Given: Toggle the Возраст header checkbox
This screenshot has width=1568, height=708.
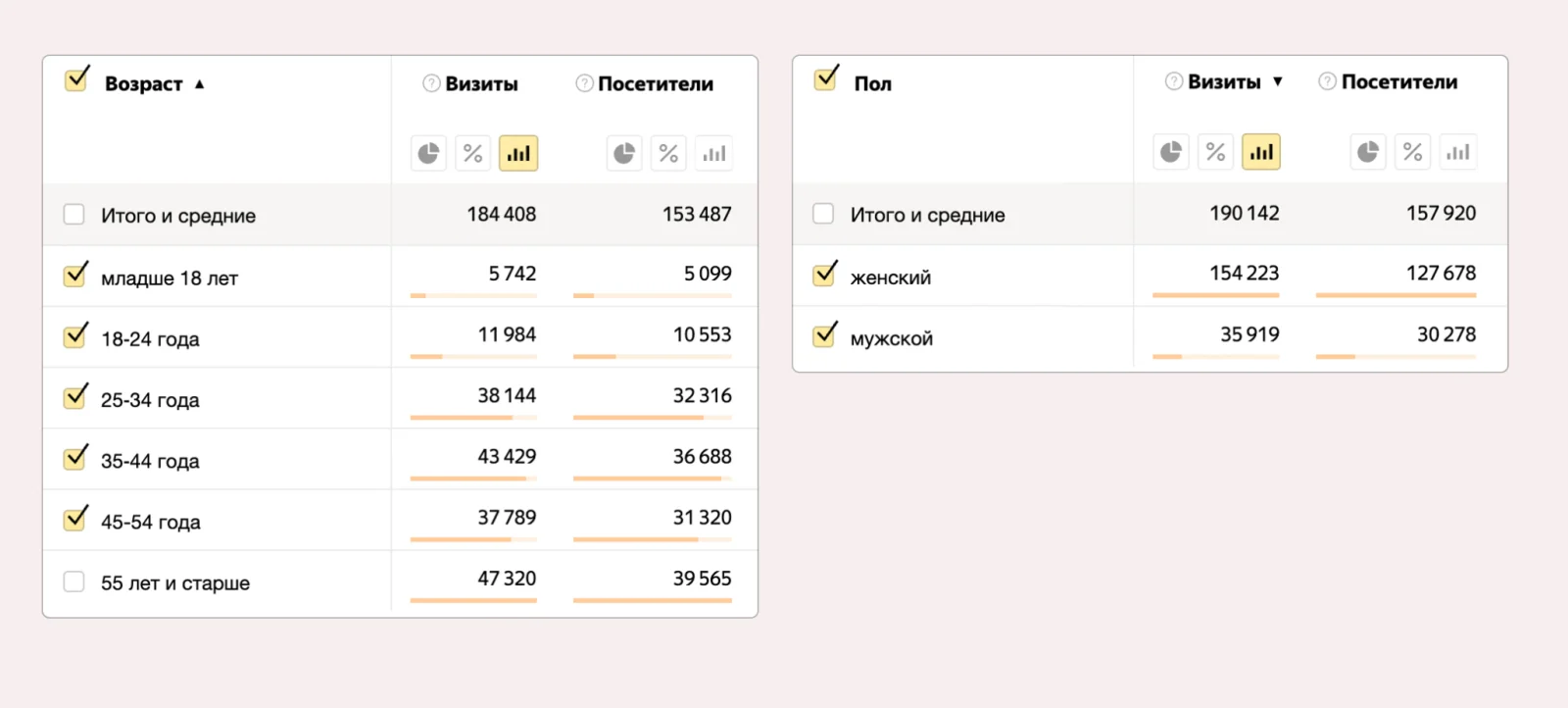Looking at the screenshot, I should [x=76, y=79].
